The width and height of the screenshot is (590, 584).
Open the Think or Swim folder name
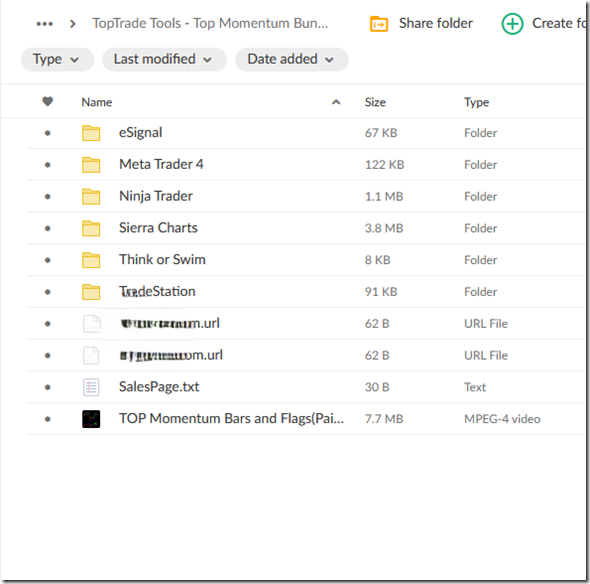[162, 260]
